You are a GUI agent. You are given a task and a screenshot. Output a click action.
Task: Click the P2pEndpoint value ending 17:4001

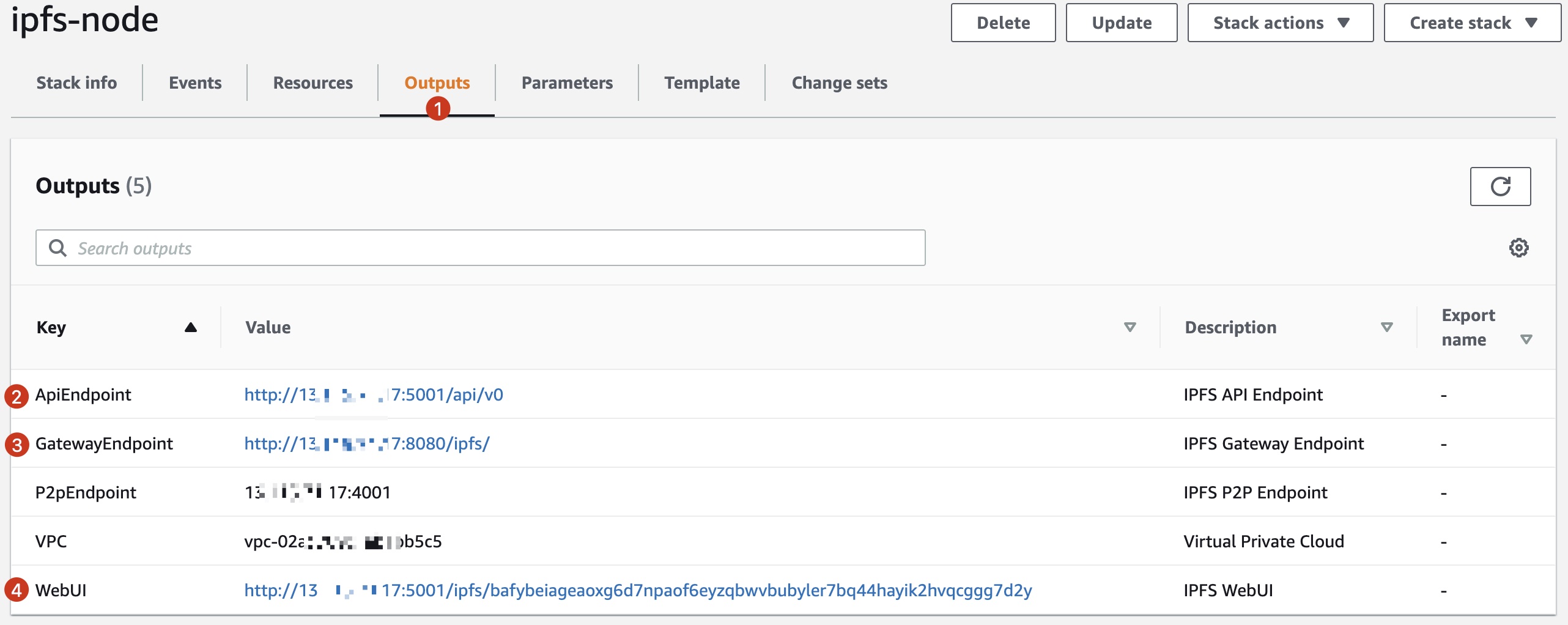pos(317,492)
